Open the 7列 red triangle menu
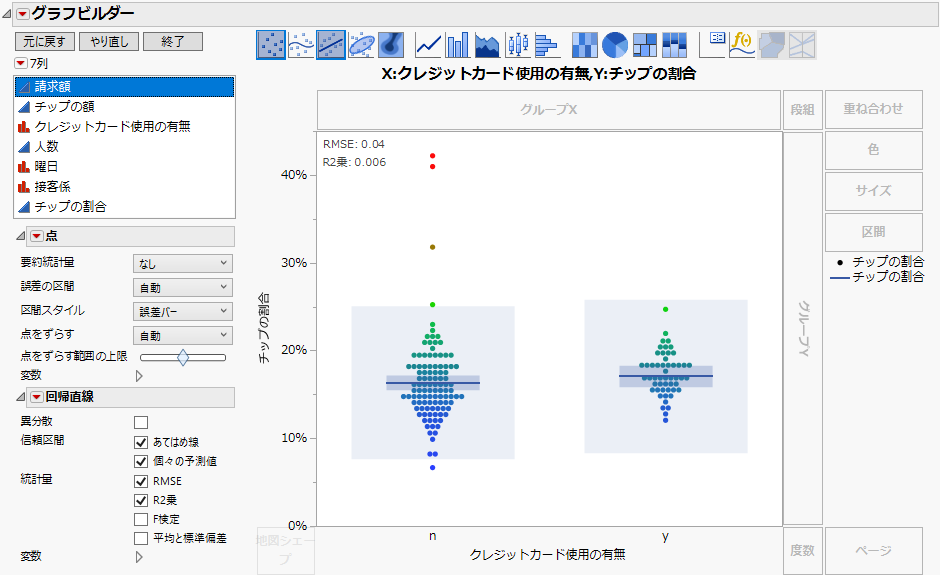This screenshot has width=940, height=575. pyautogui.click(x=21, y=63)
